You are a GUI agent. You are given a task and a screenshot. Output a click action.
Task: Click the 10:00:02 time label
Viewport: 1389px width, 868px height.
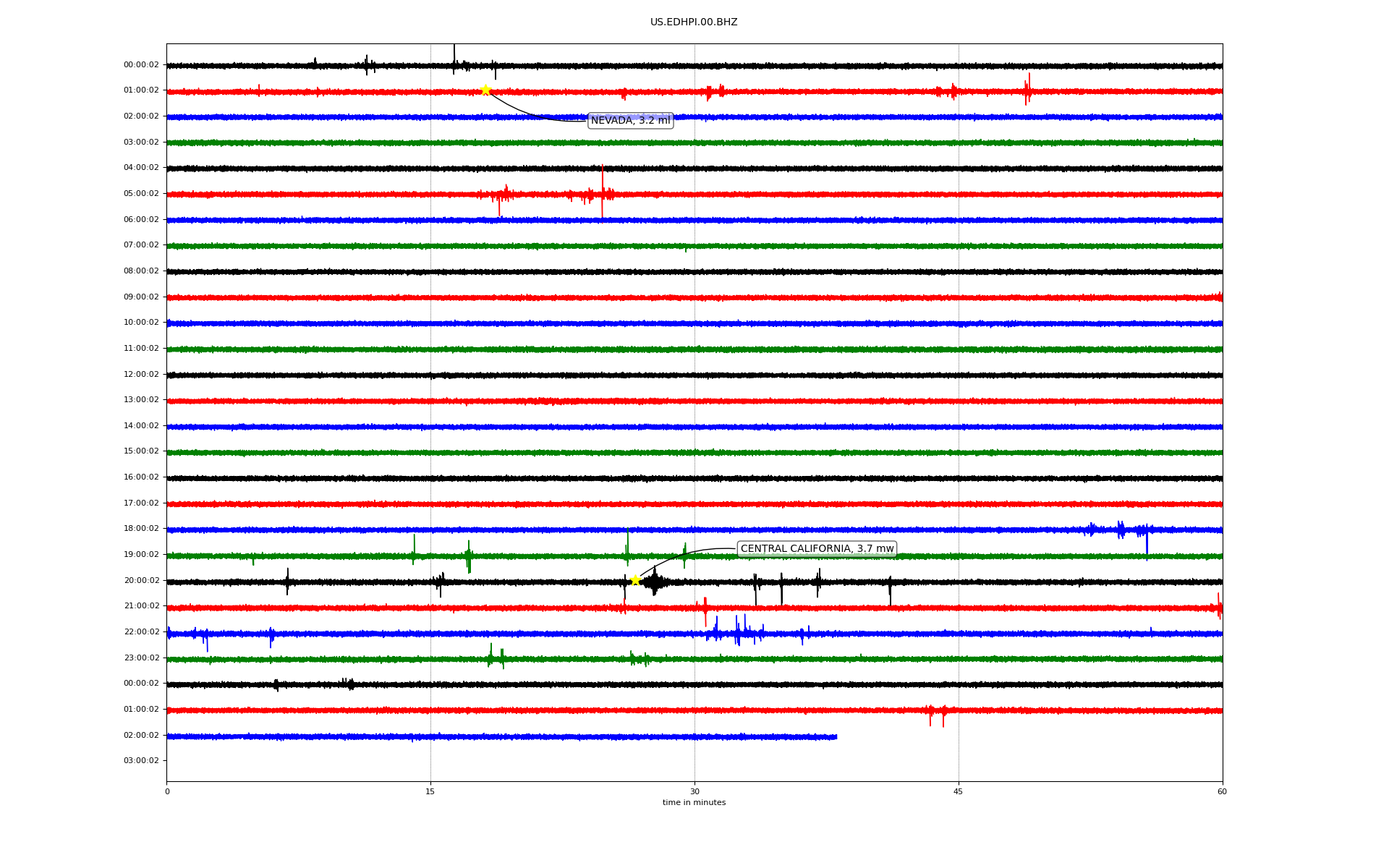click(141, 323)
